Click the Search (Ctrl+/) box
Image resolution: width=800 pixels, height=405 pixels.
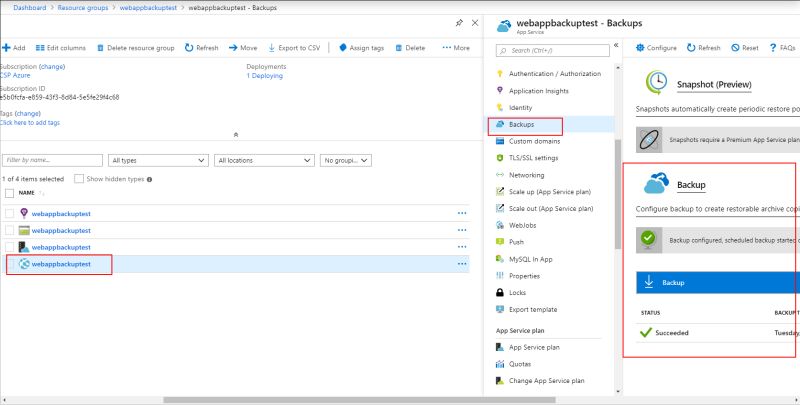pyautogui.click(x=553, y=50)
